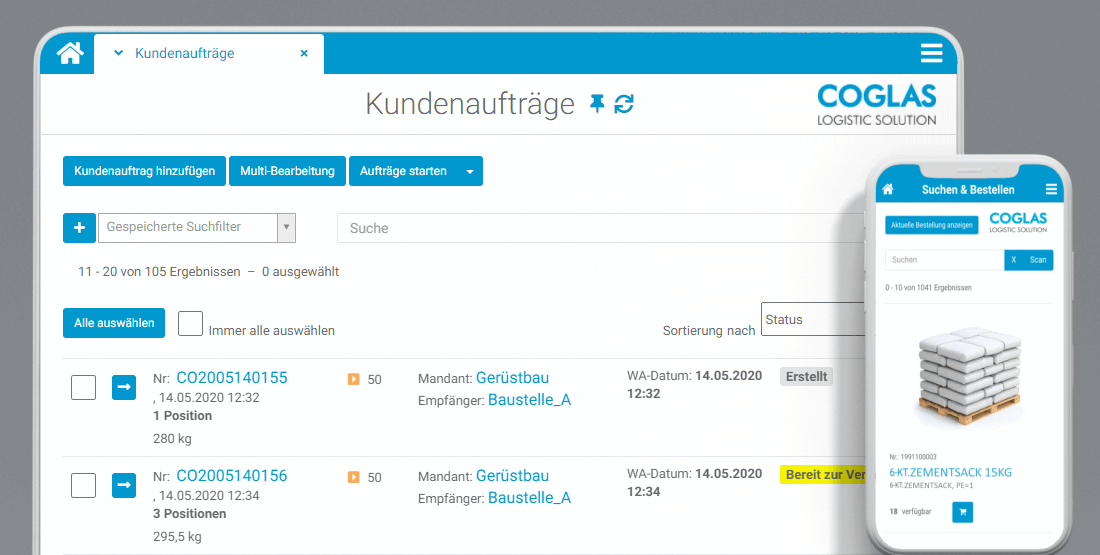The height and width of the screenshot is (555, 1100).
Task: Click Kundenauftrag hinzufügen button
Action: [x=145, y=171]
